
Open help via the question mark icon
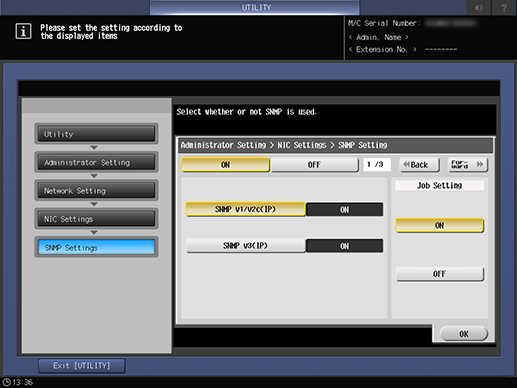click(x=504, y=7)
